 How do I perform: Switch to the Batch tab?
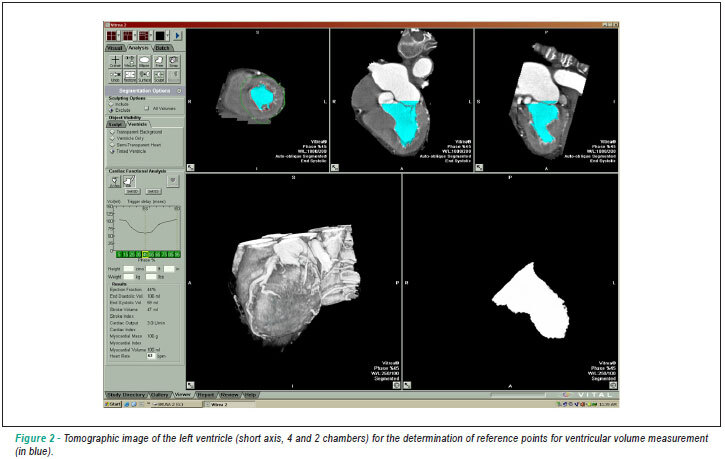click(162, 48)
